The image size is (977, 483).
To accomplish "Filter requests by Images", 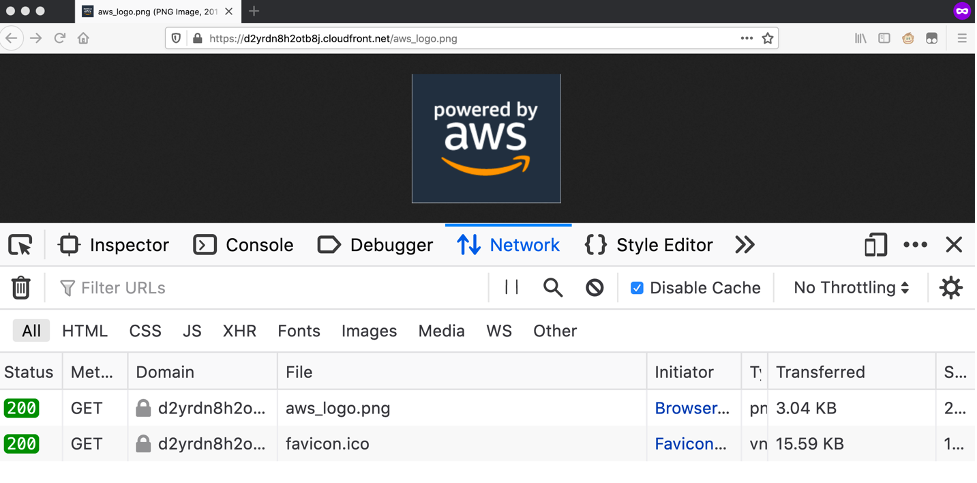I will click(369, 331).
